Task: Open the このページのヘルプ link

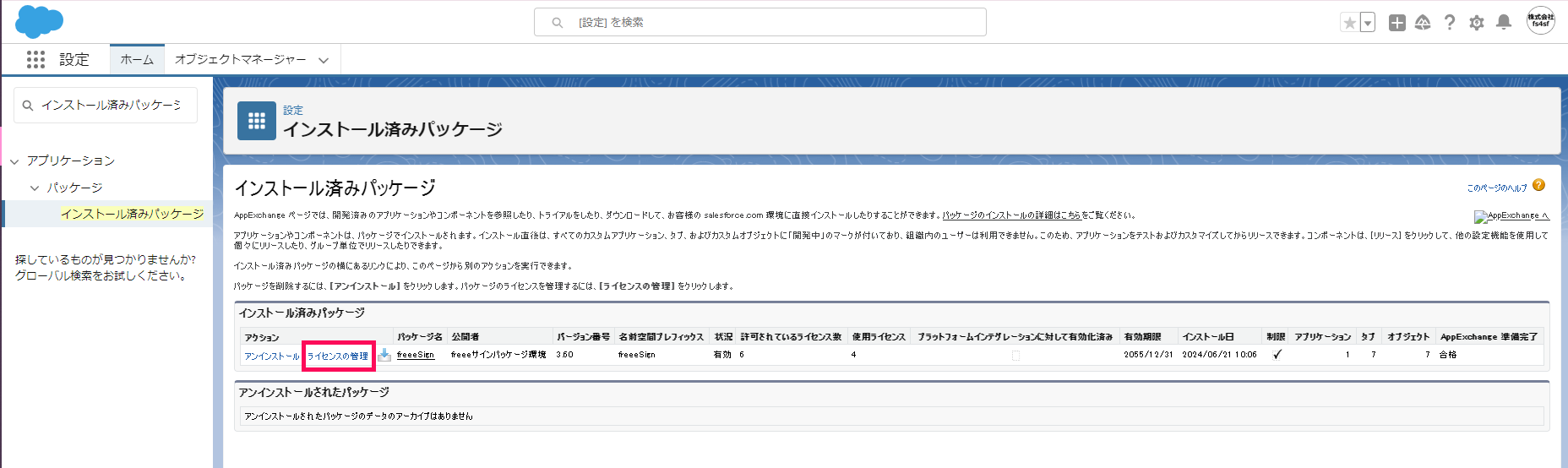Action: [1497, 188]
